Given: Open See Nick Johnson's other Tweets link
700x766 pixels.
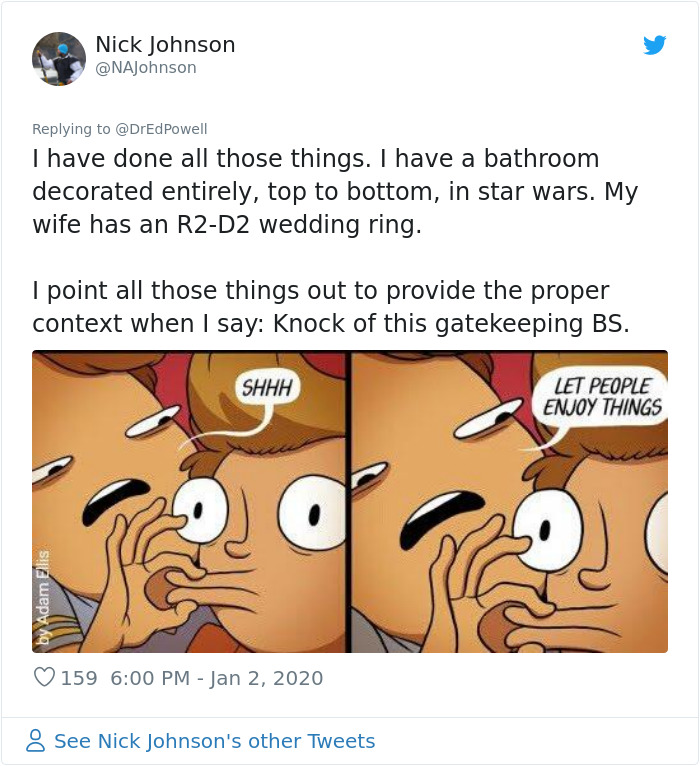Looking at the screenshot, I should pos(214,741).
